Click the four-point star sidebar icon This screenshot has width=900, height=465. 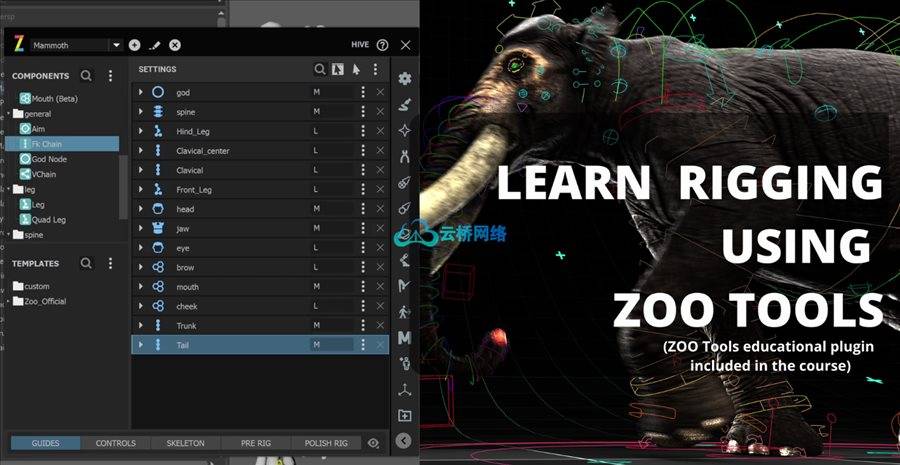coord(405,130)
